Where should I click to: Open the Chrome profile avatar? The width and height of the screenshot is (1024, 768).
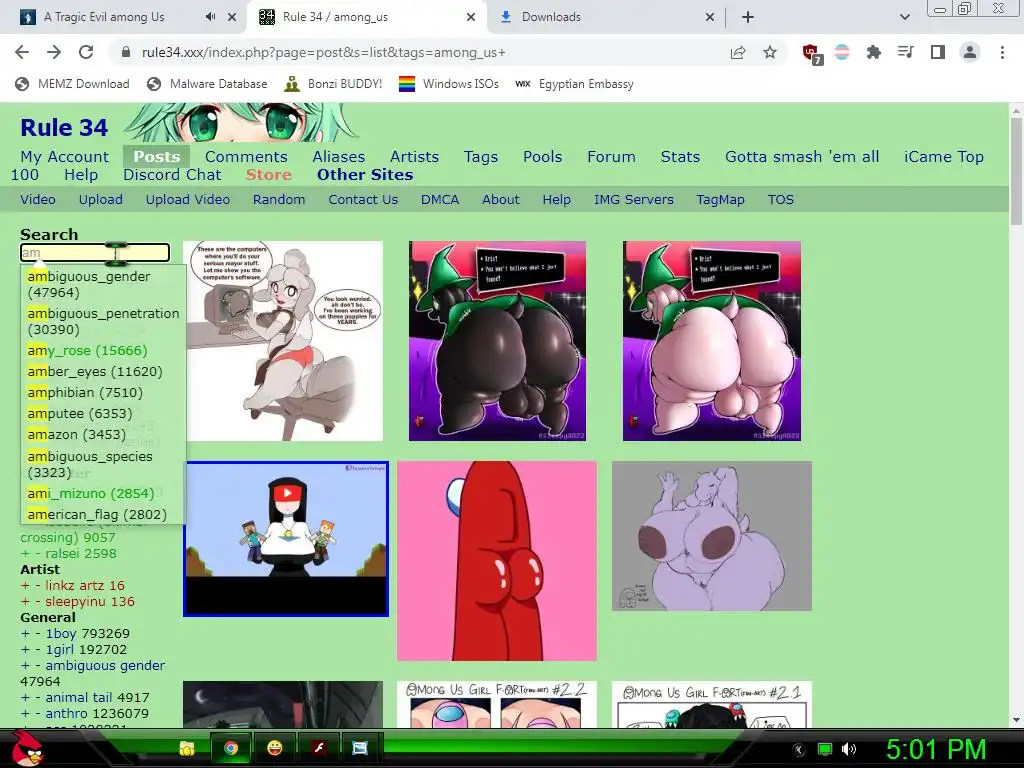click(x=970, y=52)
